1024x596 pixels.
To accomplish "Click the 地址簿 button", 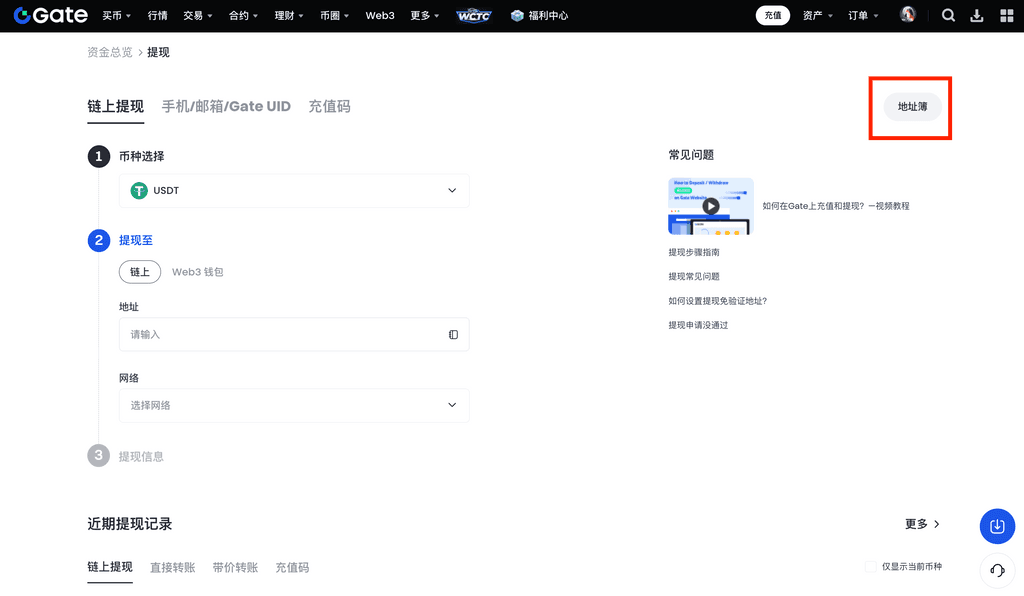I will tap(912, 106).
